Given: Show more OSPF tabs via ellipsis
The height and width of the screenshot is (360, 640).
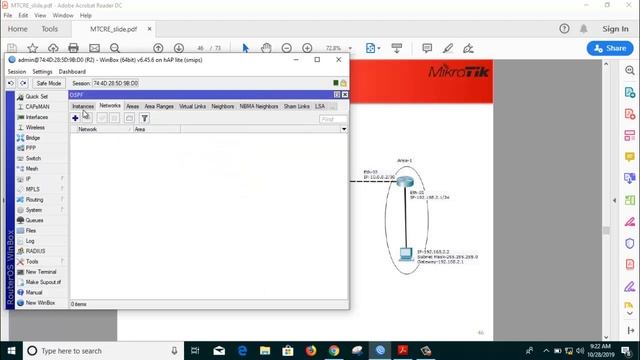Looking at the screenshot, I should click(333, 107).
